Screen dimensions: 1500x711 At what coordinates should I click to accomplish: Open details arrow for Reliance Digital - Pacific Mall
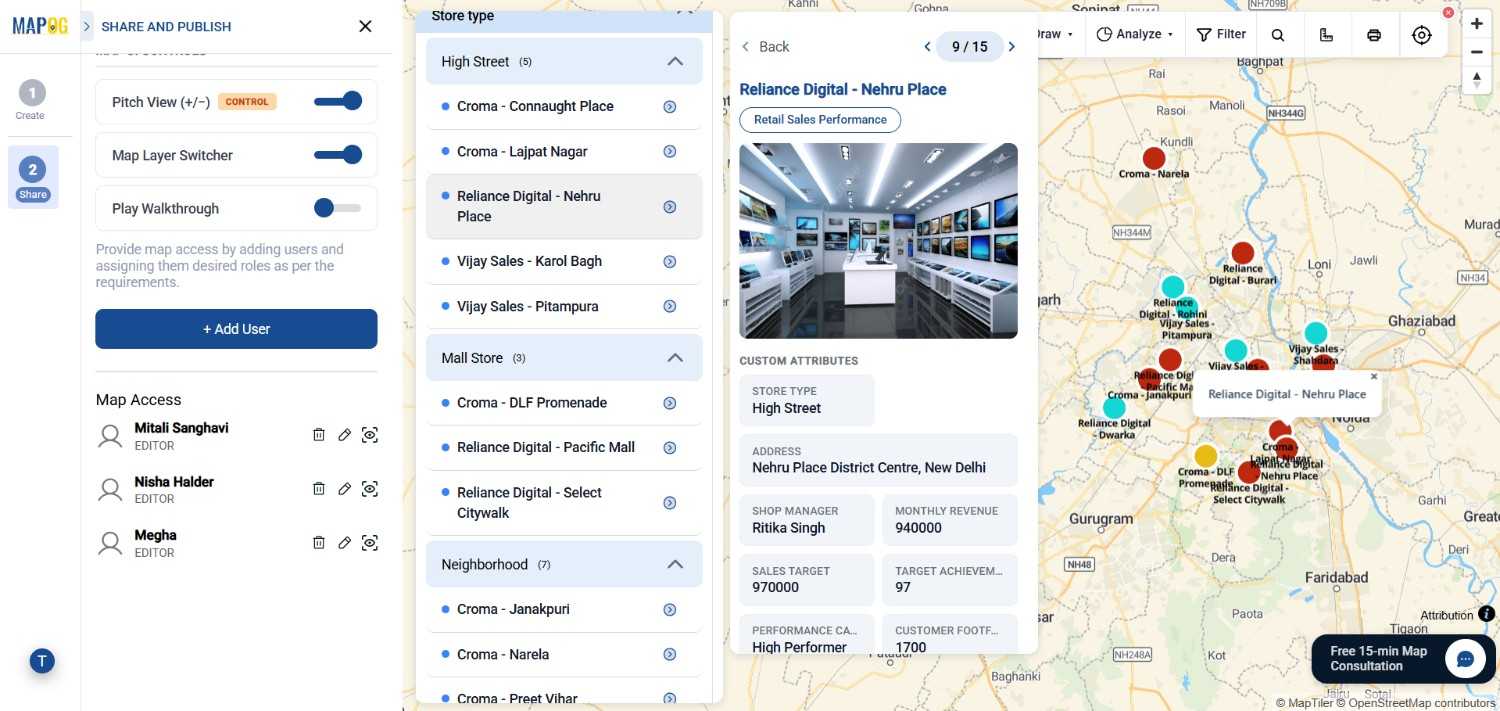click(x=670, y=448)
